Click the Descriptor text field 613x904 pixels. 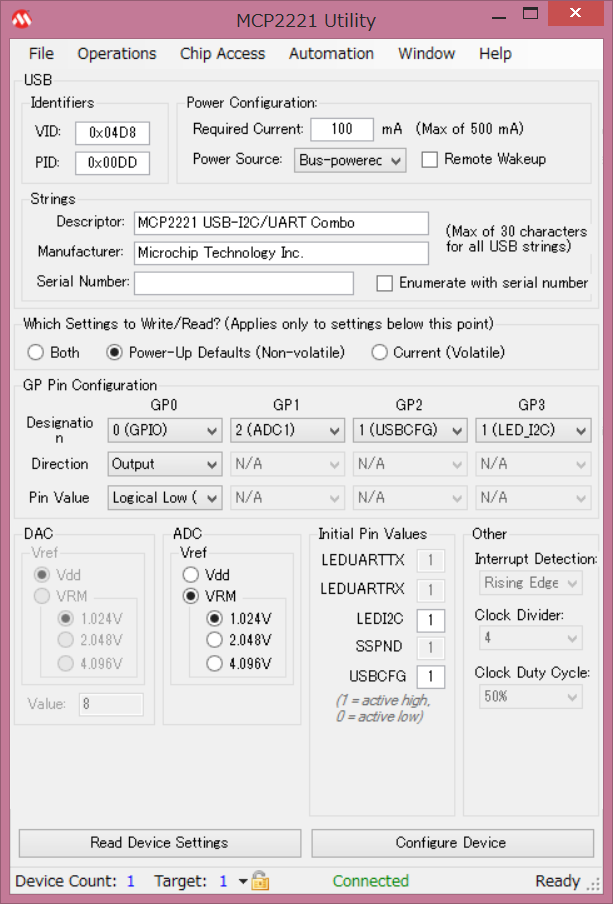click(281, 223)
